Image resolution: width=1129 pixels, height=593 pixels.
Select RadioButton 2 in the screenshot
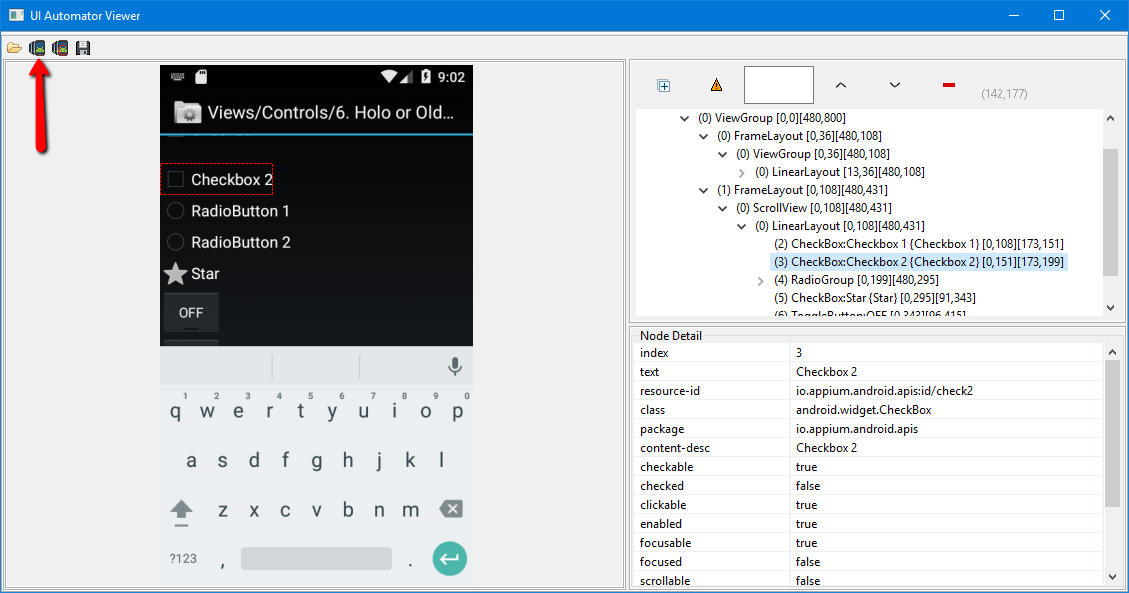(176, 243)
